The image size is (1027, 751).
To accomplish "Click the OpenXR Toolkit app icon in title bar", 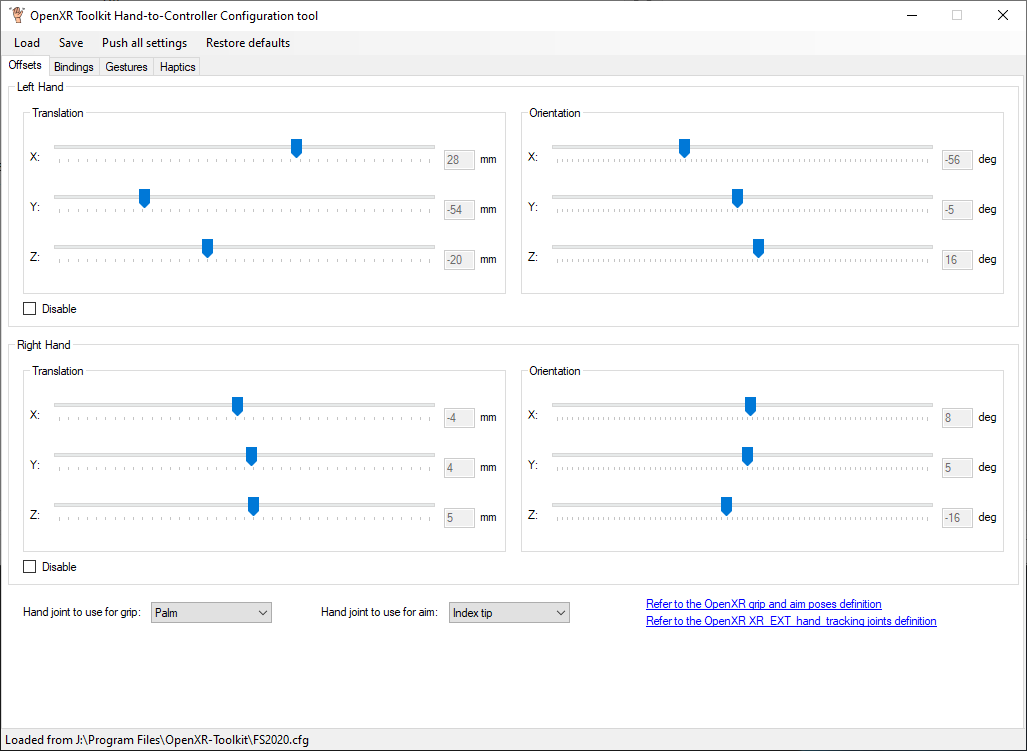I will (x=16, y=15).
